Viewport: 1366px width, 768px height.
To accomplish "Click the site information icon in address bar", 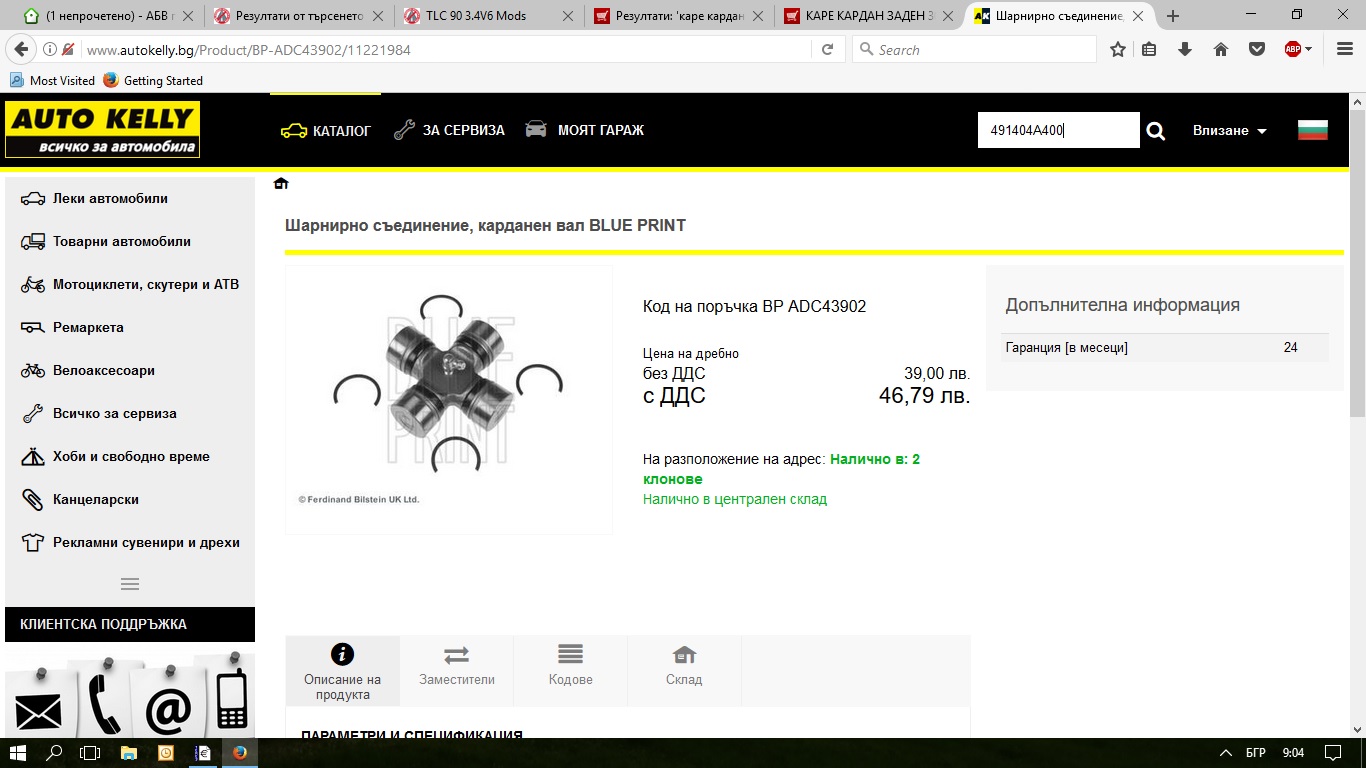I will tap(50, 50).
